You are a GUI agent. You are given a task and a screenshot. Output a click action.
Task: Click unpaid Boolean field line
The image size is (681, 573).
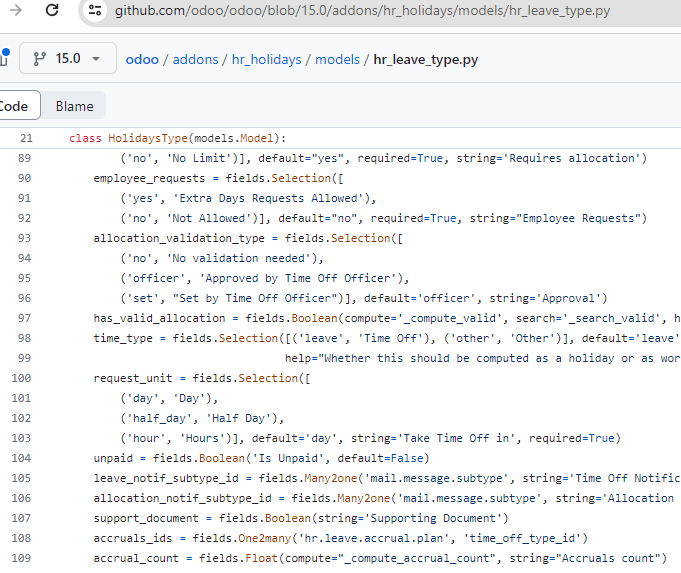coord(261,458)
